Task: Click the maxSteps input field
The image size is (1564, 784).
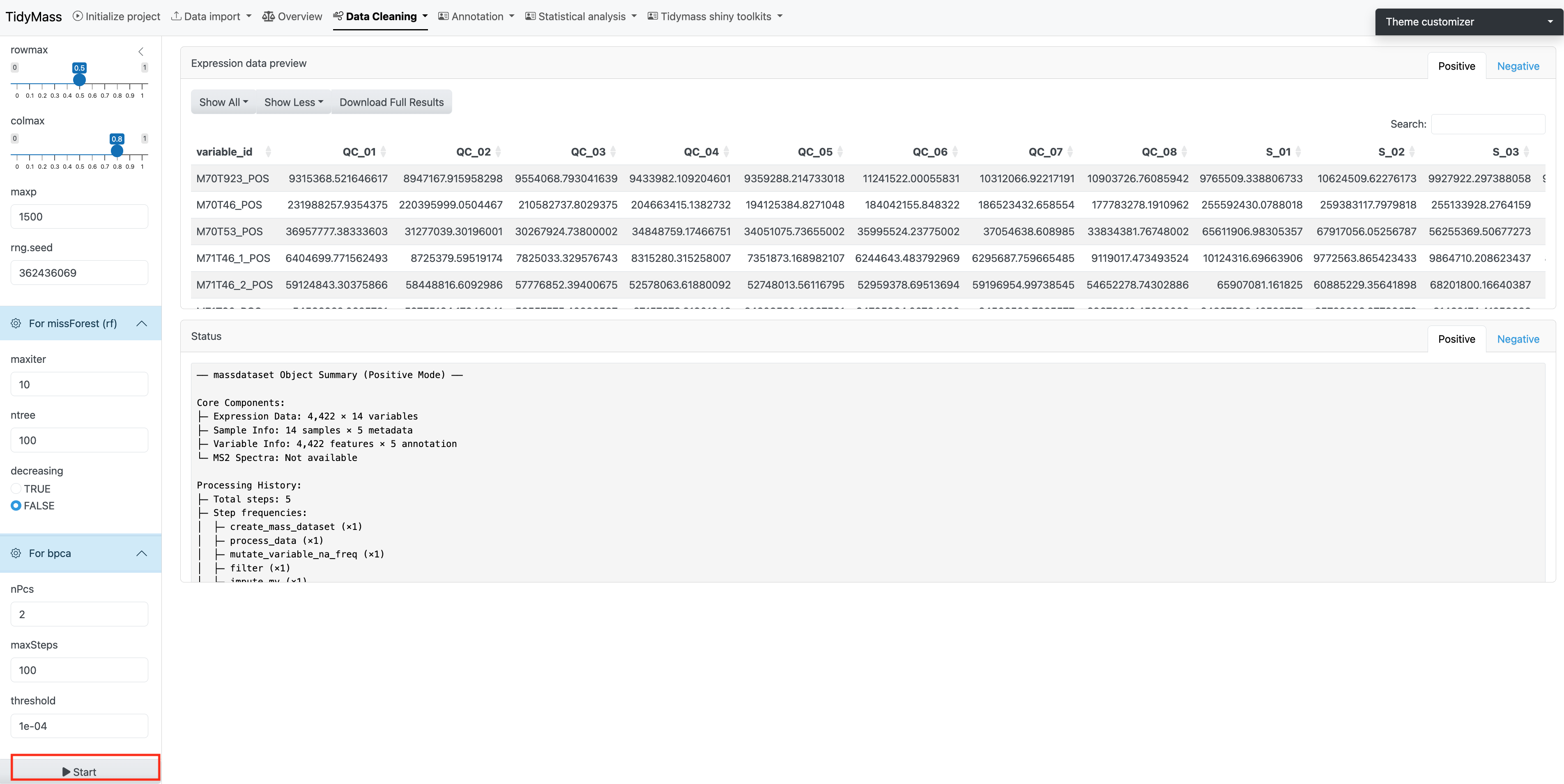Action: coord(79,670)
